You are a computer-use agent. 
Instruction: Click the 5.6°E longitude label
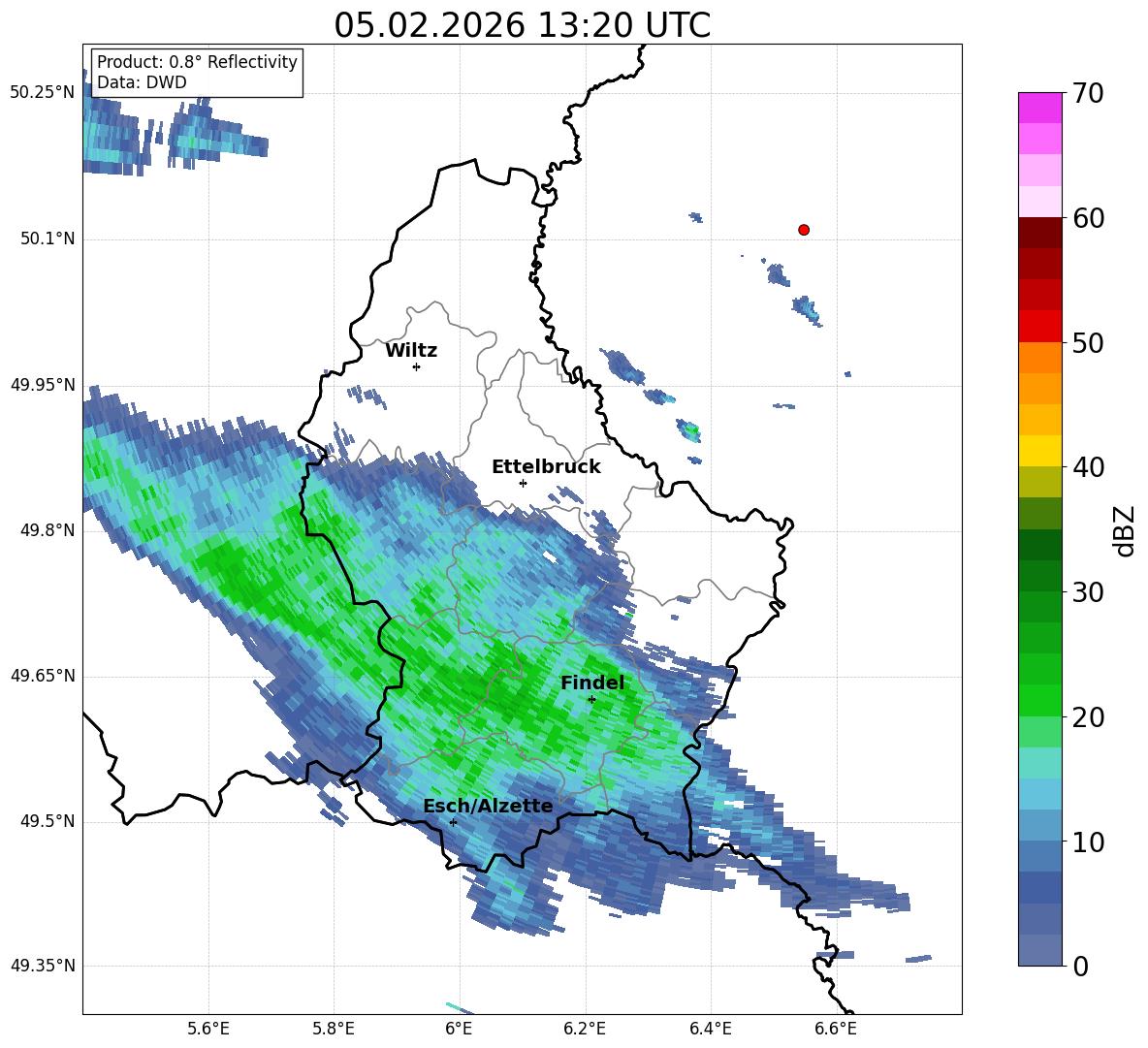click(x=208, y=1029)
